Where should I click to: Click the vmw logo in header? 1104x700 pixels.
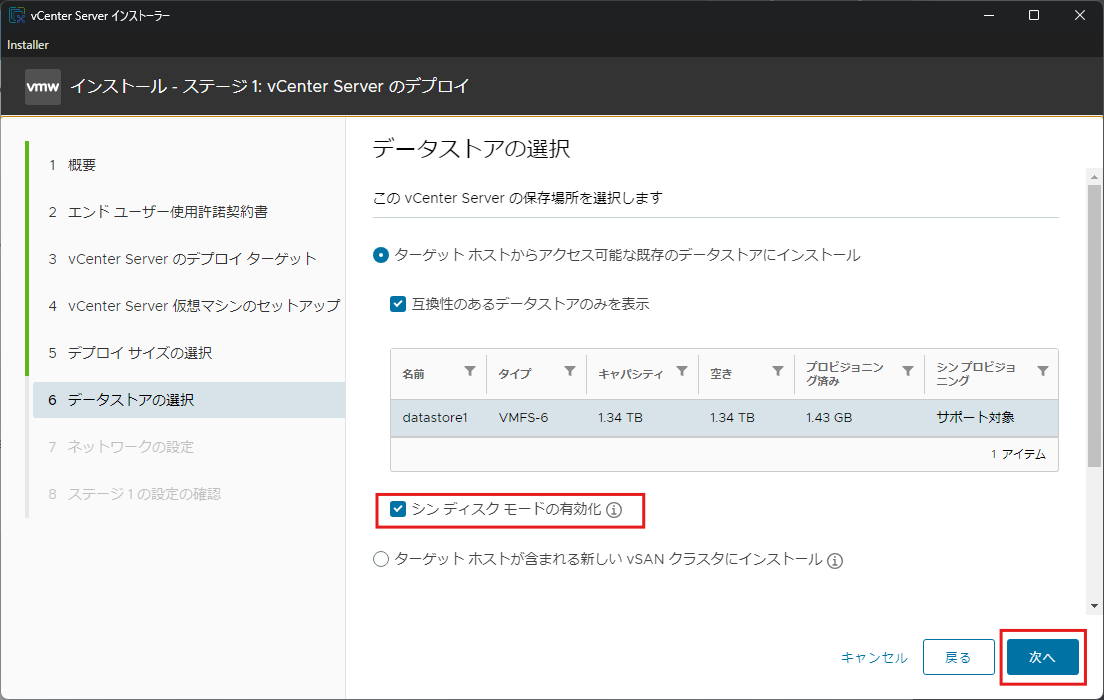click(43, 87)
